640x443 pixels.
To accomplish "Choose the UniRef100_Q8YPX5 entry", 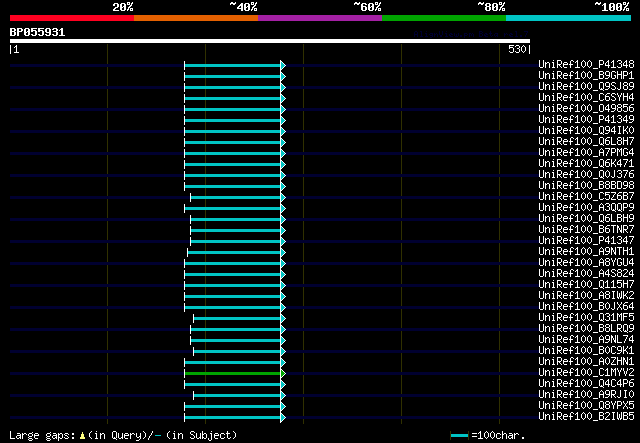I will [x=586, y=406].
